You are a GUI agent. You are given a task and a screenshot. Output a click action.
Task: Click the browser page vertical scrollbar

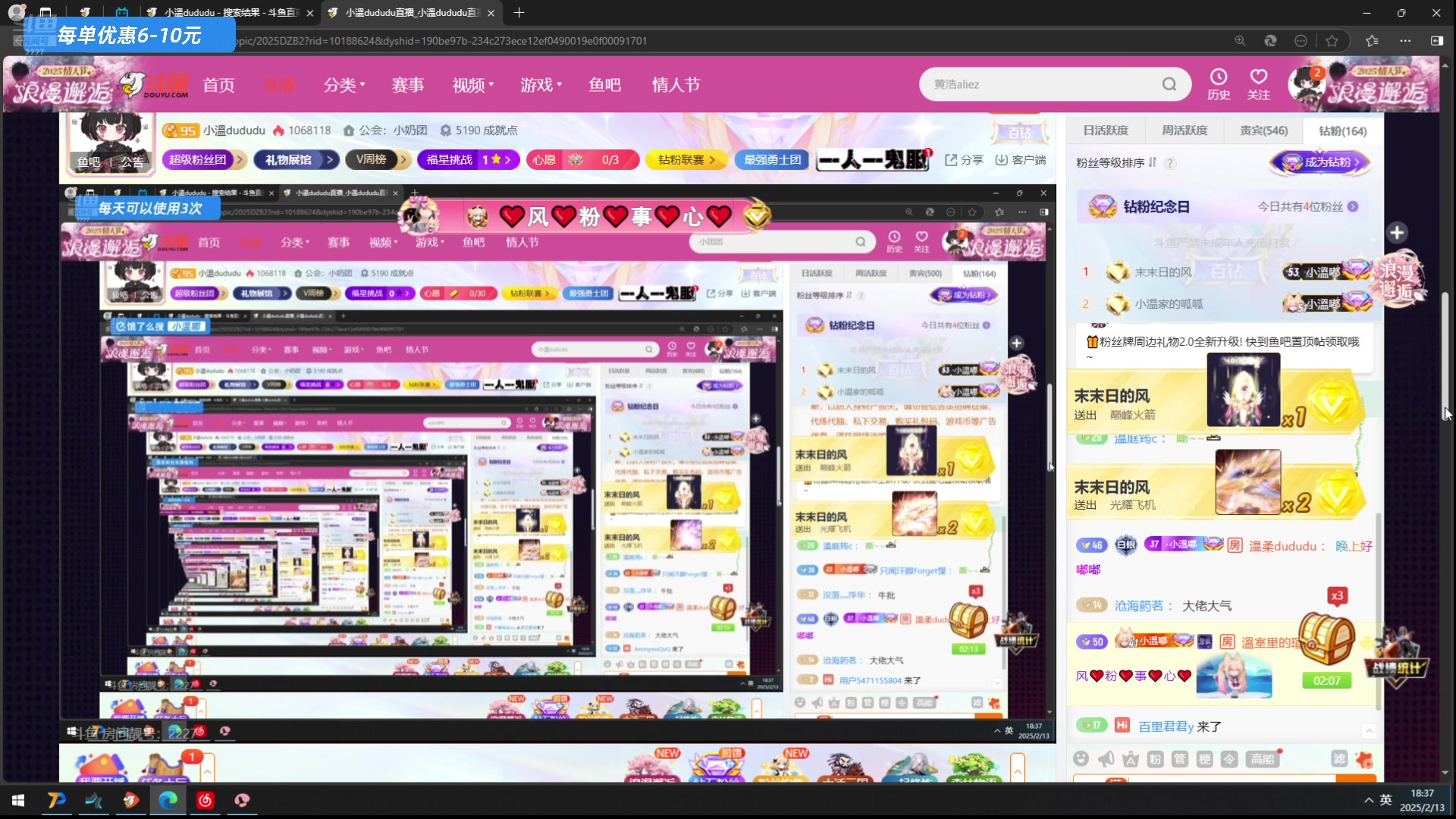click(x=1445, y=356)
